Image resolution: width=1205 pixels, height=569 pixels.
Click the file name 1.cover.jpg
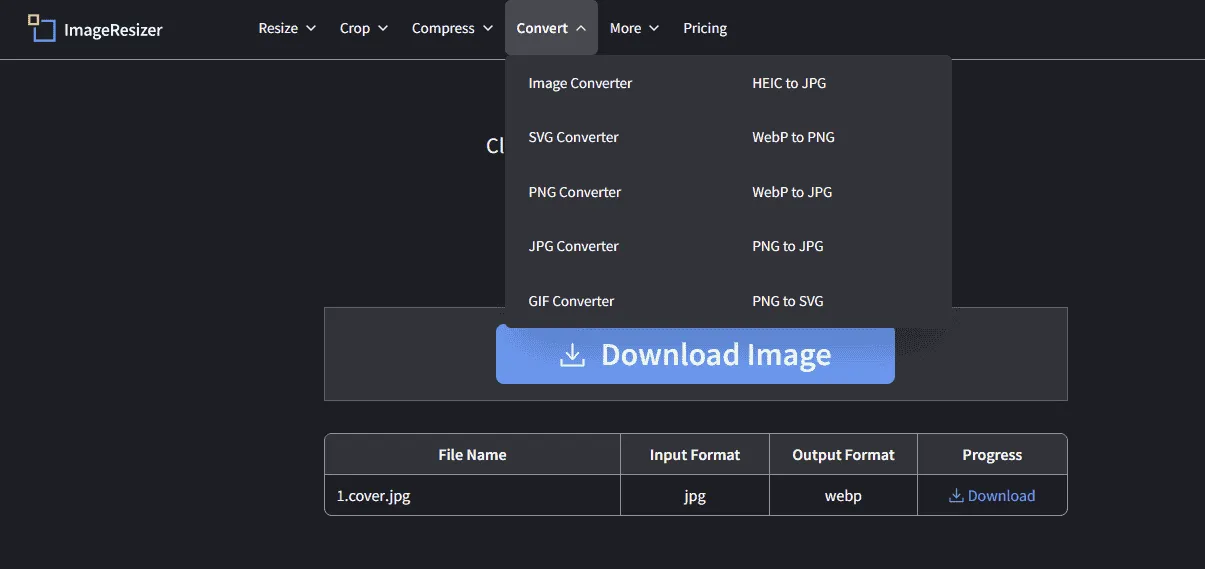(373, 495)
